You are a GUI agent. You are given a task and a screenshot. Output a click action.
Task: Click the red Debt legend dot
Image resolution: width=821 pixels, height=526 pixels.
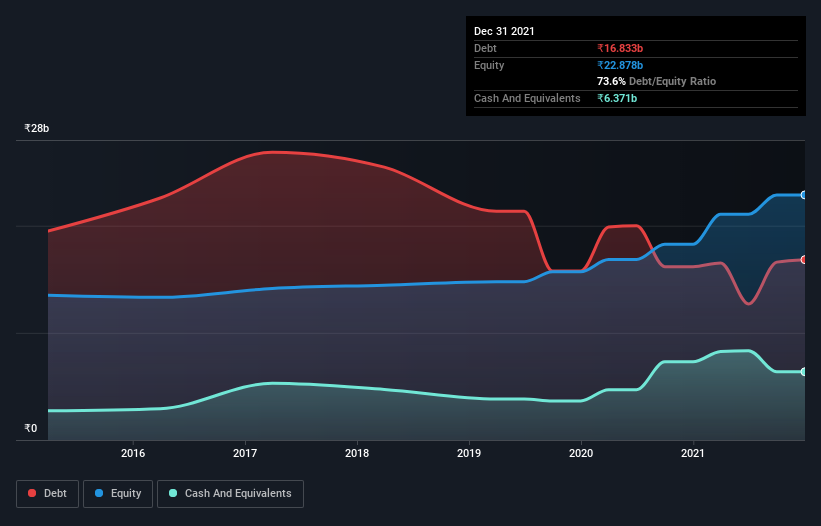(x=32, y=493)
